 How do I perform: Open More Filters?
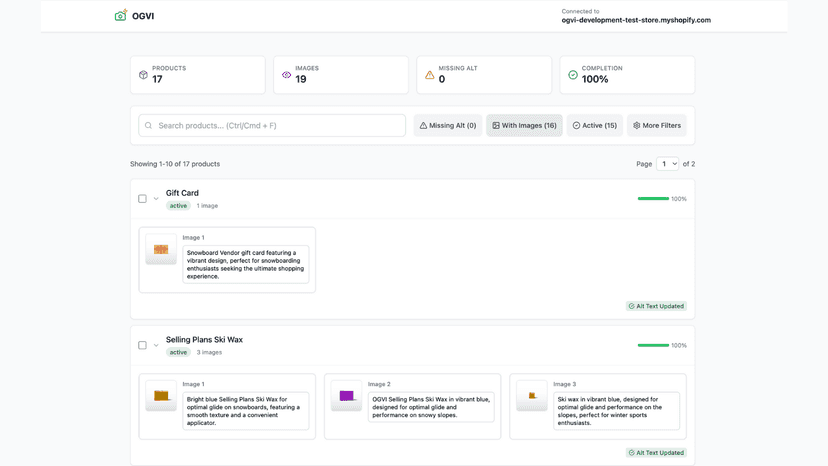[657, 126]
